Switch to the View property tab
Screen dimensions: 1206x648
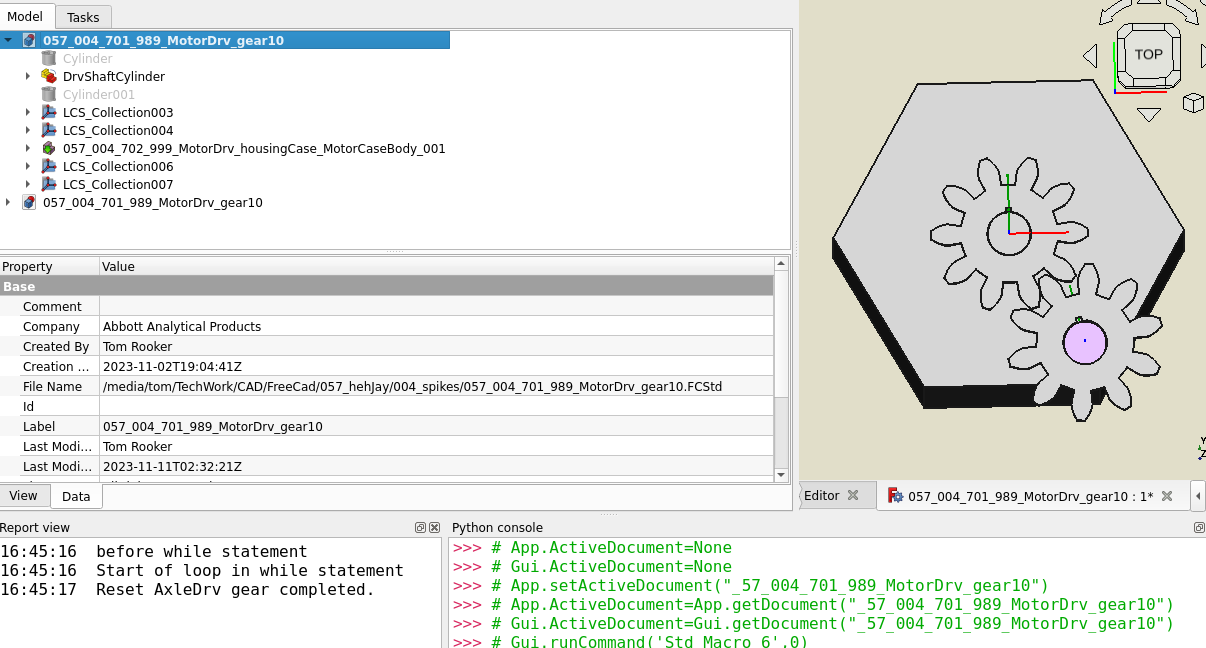pyautogui.click(x=23, y=496)
